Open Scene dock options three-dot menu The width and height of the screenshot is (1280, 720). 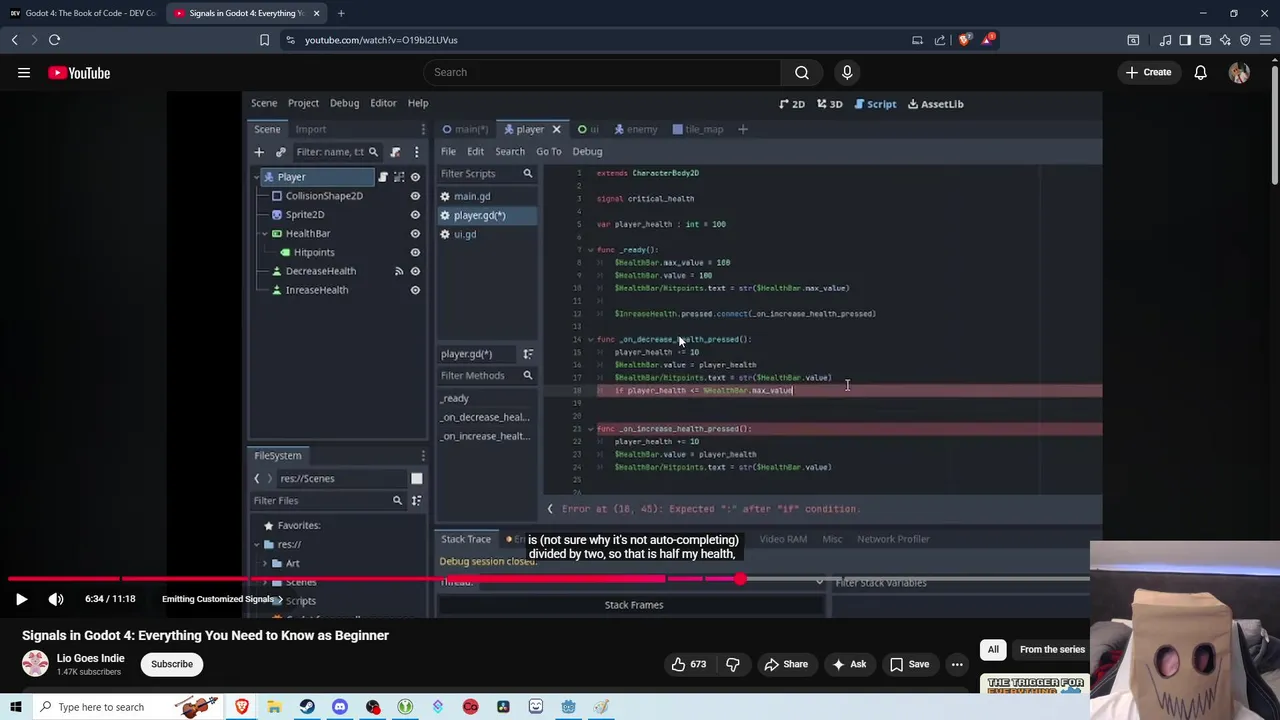(423, 129)
